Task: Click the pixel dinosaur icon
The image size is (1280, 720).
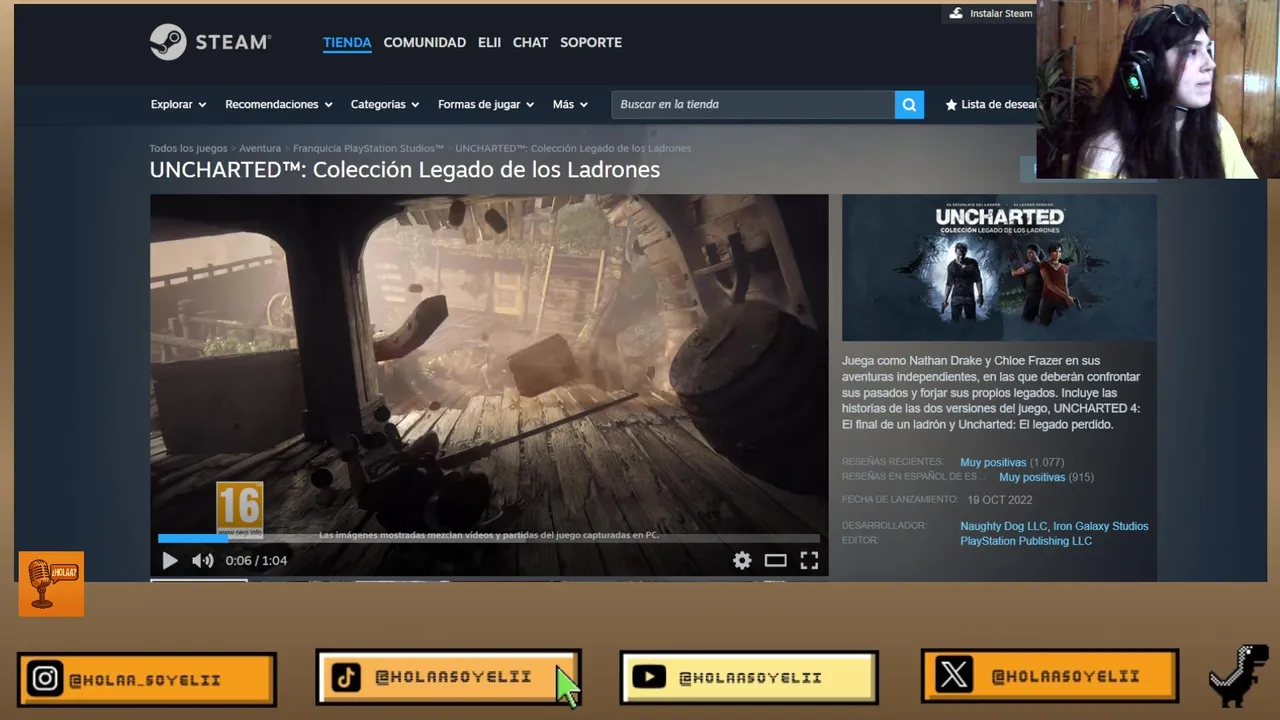Action: tap(1240, 675)
